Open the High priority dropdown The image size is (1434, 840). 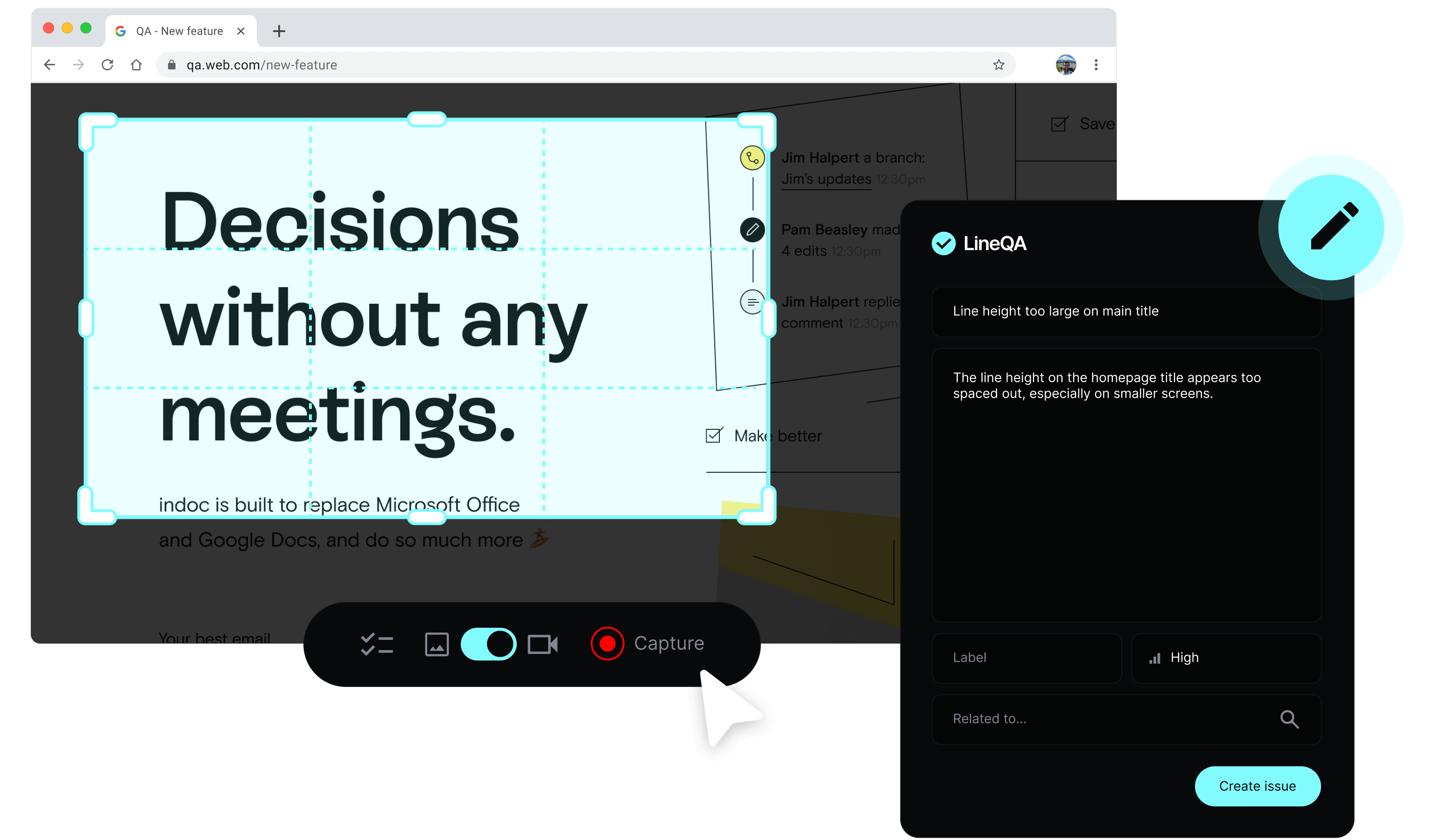click(1226, 658)
